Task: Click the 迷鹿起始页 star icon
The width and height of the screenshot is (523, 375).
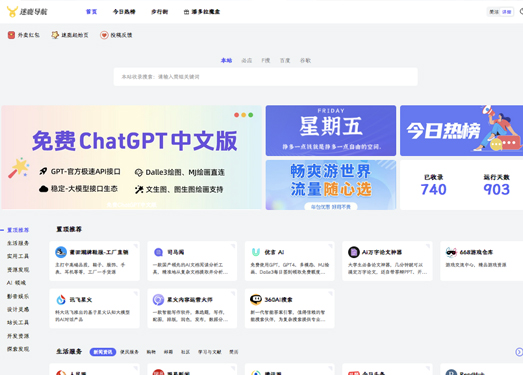Action: click(55, 35)
